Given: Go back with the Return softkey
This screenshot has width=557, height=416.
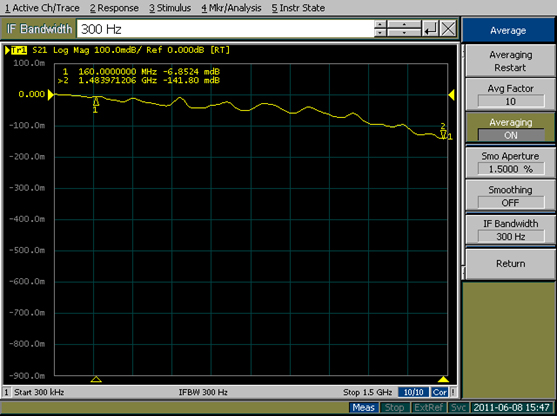Looking at the screenshot, I should [510, 264].
